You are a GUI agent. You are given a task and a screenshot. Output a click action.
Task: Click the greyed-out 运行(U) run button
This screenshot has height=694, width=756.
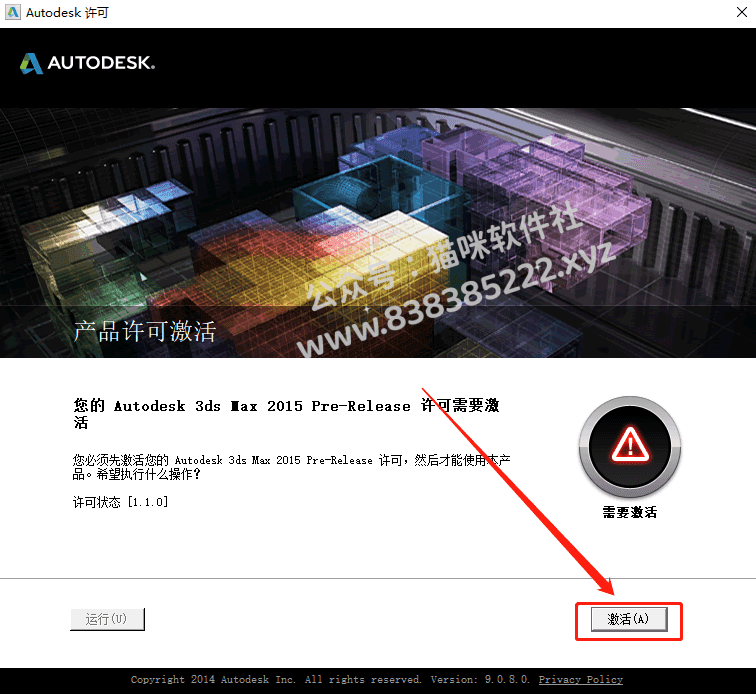pyautogui.click(x=107, y=619)
